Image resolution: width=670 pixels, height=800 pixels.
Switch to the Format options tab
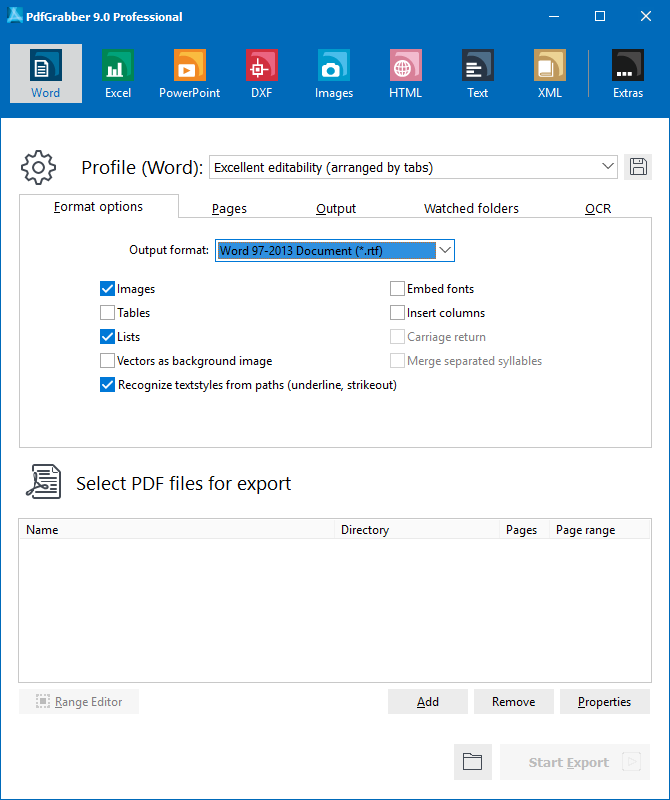(x=98, y=207)
